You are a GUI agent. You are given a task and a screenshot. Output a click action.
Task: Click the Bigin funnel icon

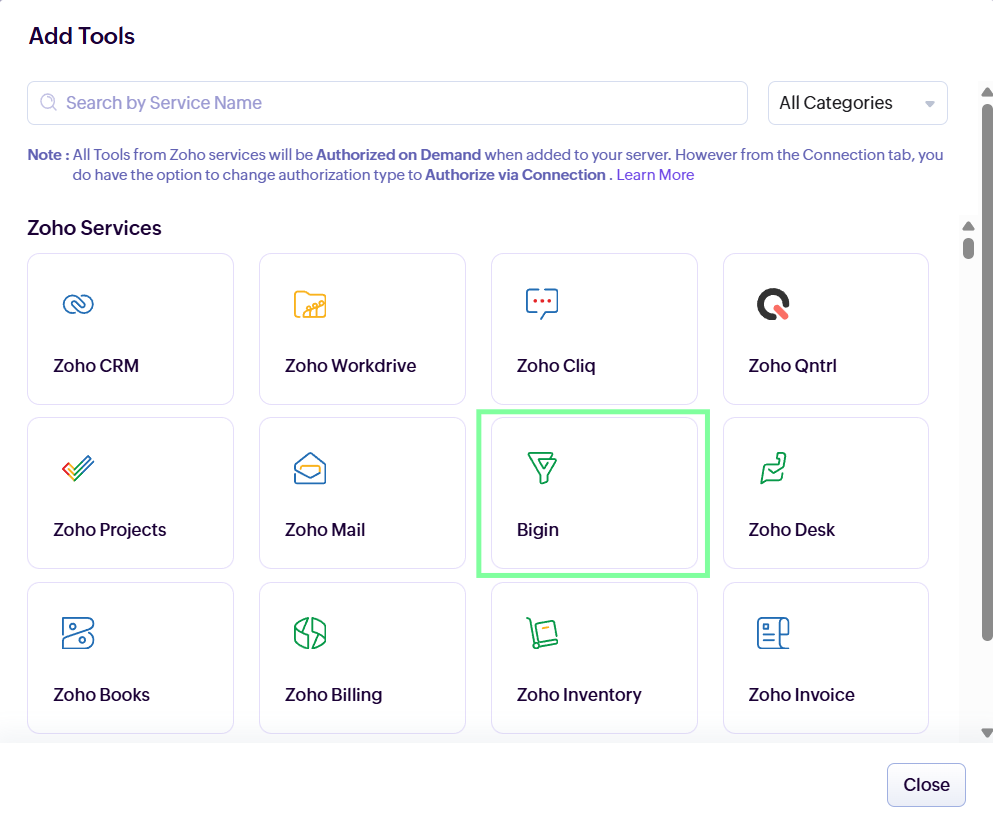coord(542,468)
